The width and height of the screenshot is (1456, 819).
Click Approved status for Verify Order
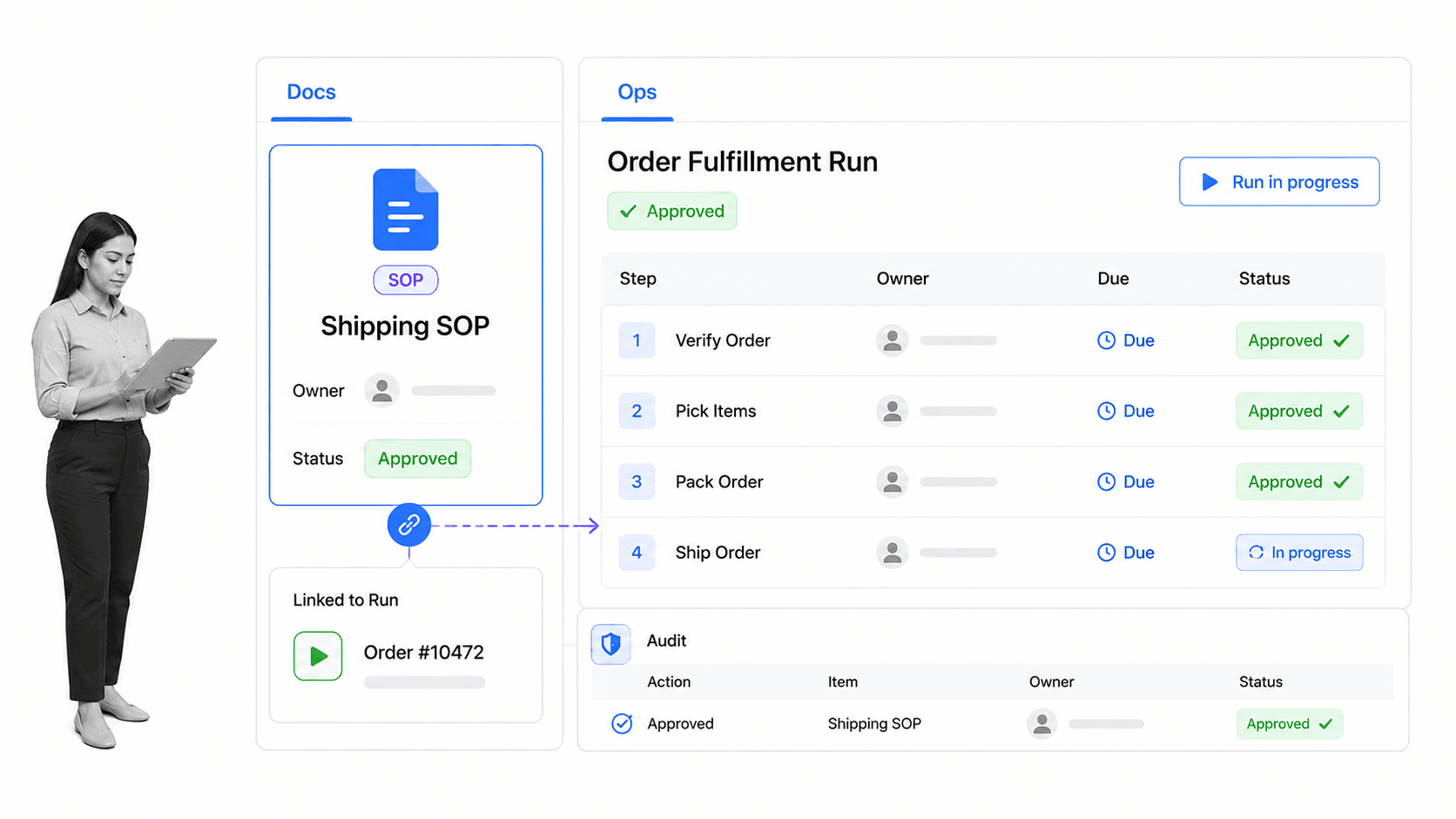[x=1299, y=340]
